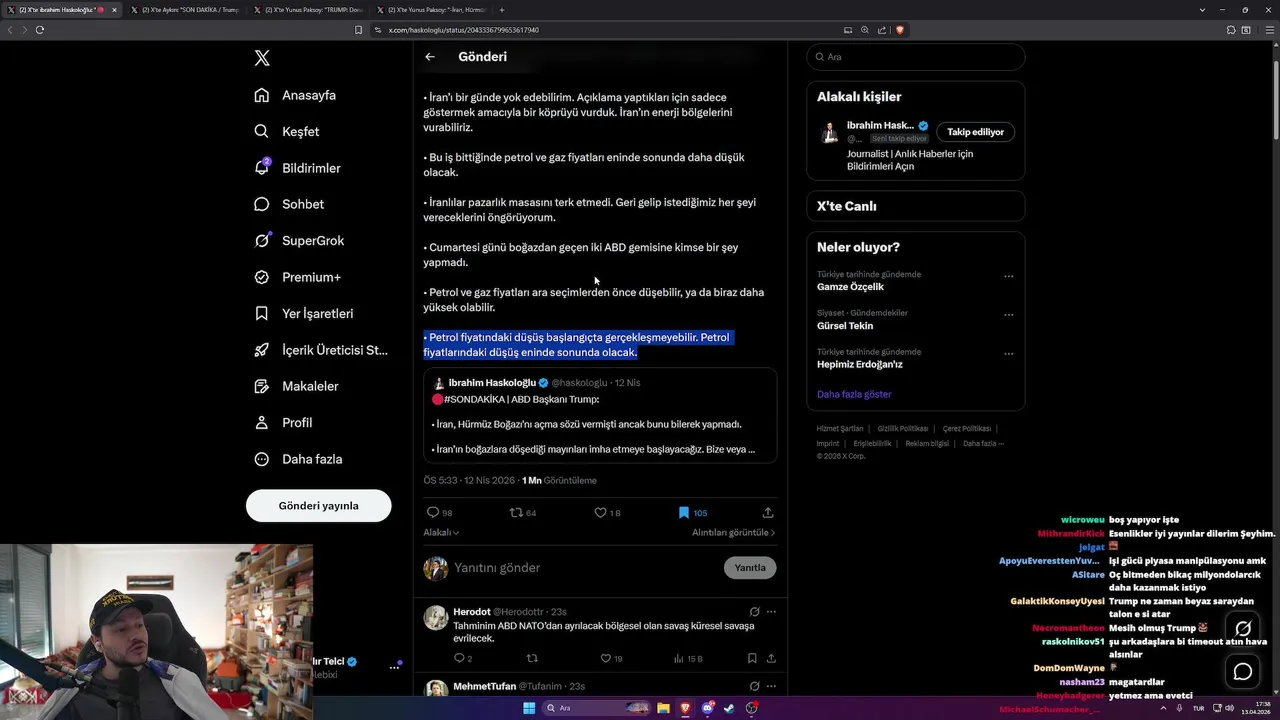Open Keşfet search page

tap(287, 131)
